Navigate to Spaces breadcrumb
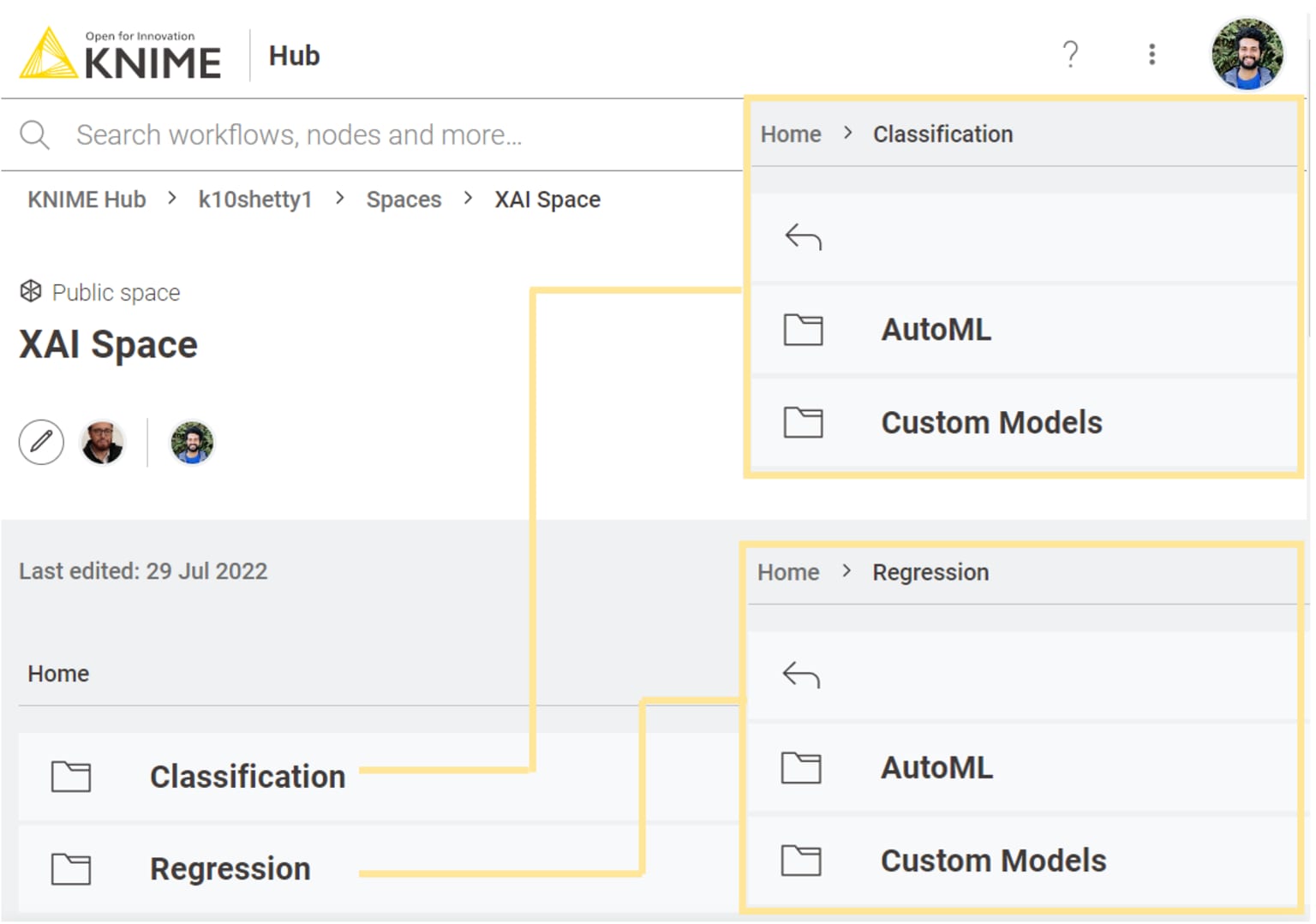Image resolution: width=1316 pixels, height=924 pixels. click(x=404, y=200)
